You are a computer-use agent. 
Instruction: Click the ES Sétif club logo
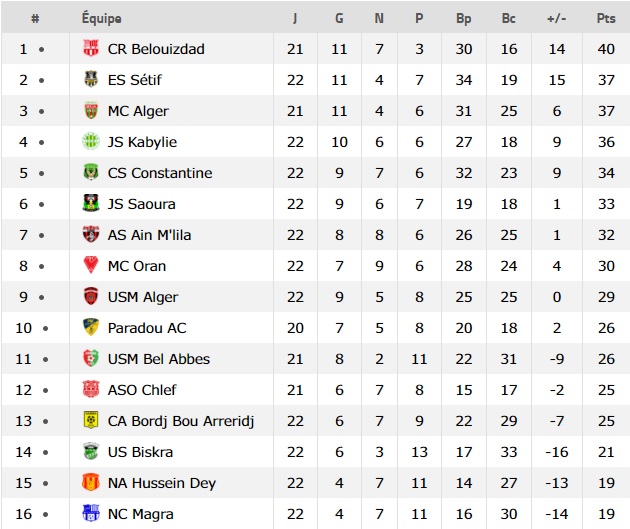91,79
